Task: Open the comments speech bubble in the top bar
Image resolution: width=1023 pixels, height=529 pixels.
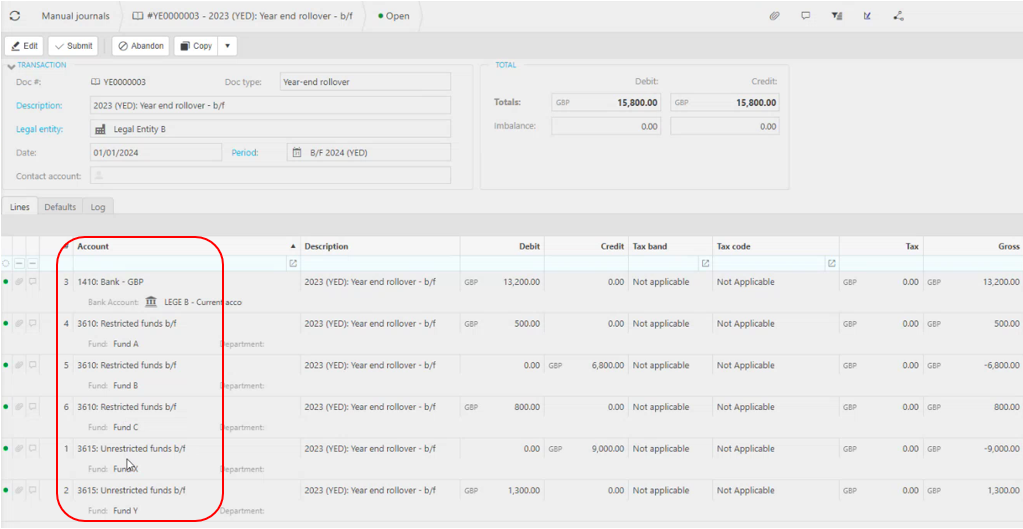Action: 806,16
